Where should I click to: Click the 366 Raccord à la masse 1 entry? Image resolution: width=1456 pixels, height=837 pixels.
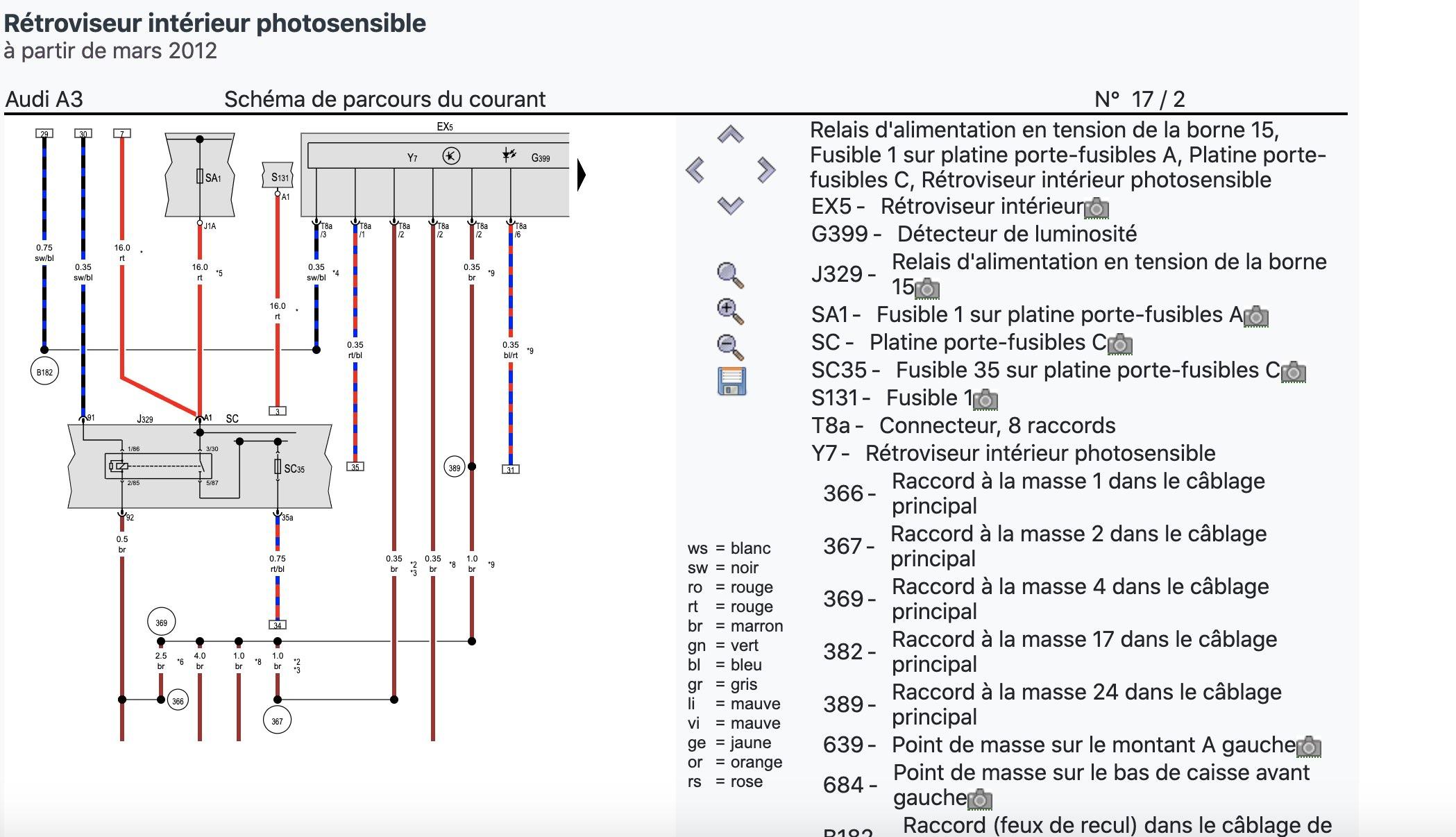pyautogui.click(x=1044, y=493)
